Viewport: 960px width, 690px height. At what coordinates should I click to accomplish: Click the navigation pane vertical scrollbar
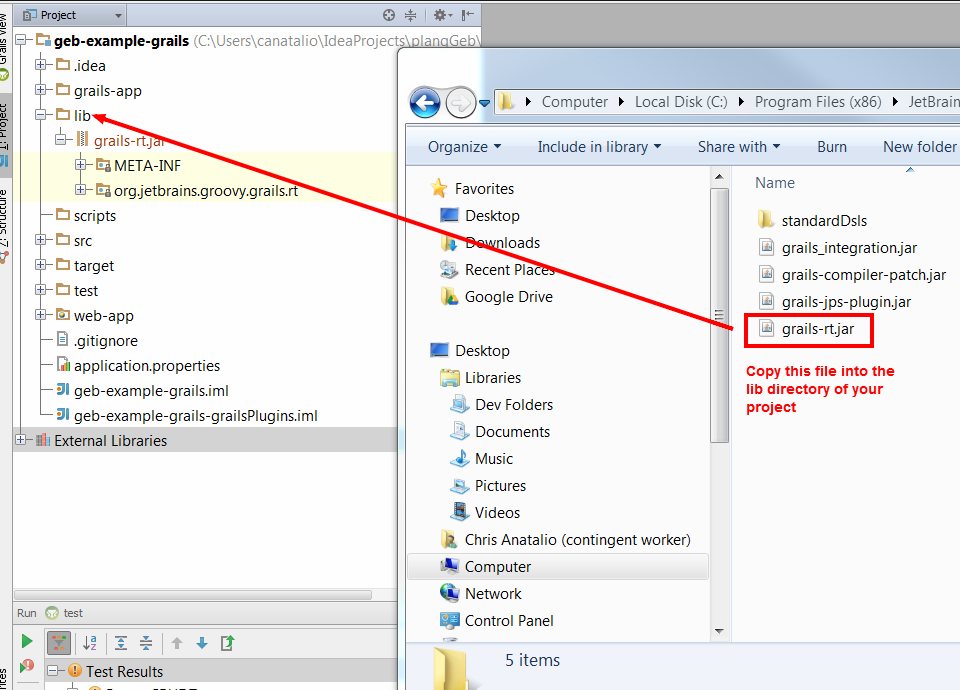tap(719, 315)
